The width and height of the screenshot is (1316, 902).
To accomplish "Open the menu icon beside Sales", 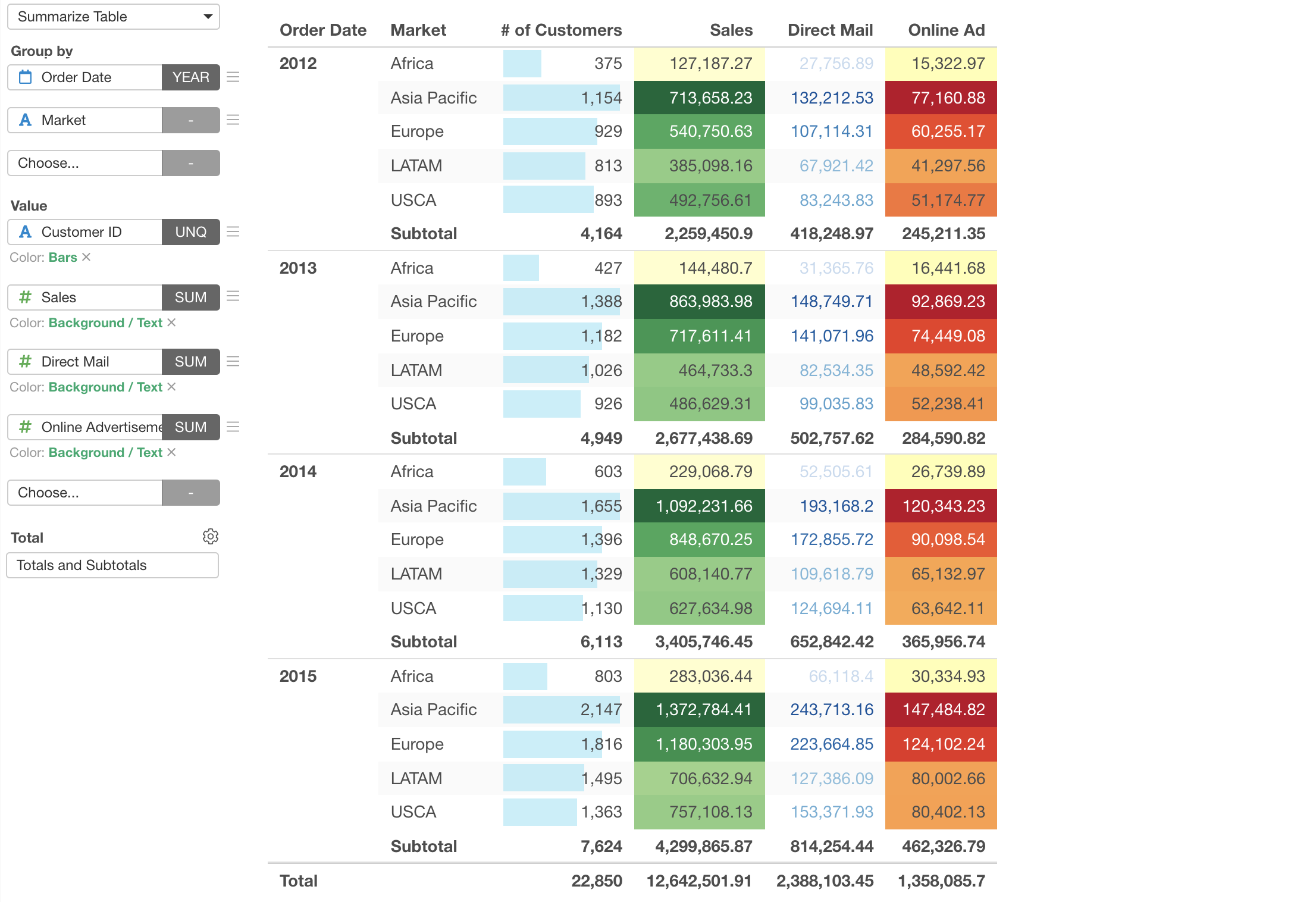I will (233, 297).
